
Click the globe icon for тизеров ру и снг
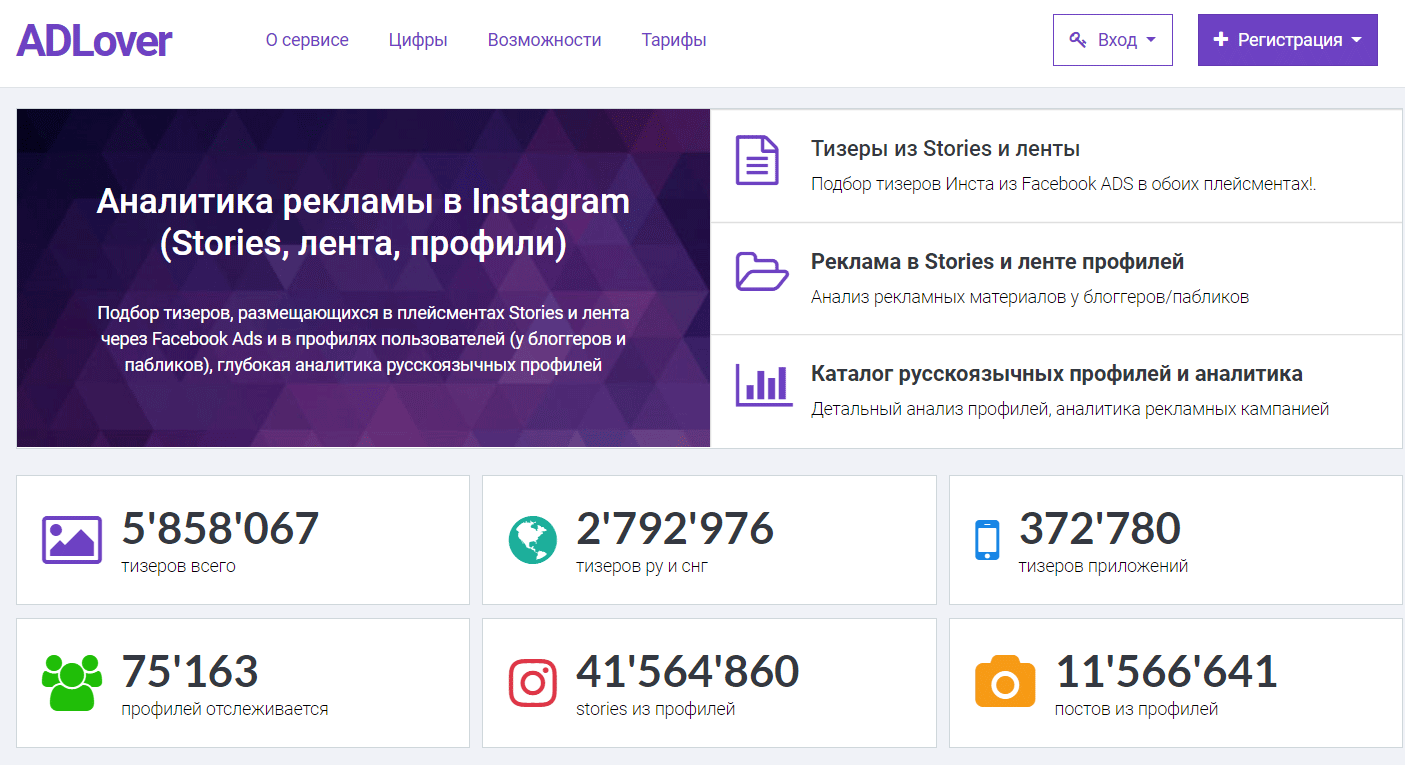point(533,540)
